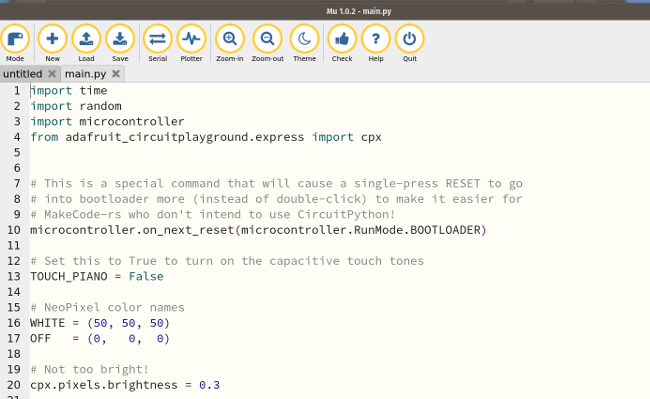This screenshot has height=399, width=650.
Task: Switch to the untitled tab
Action: click(23, 74)
